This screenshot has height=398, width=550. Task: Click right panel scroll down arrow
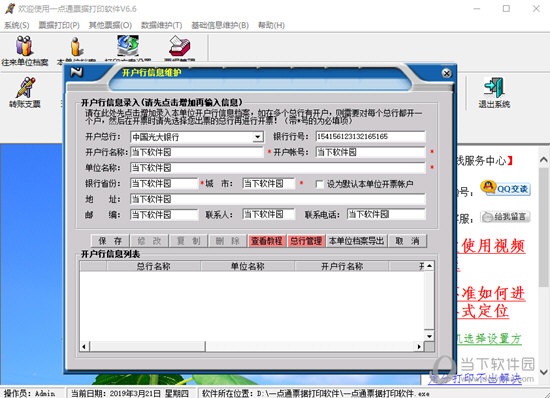(544, 371)
